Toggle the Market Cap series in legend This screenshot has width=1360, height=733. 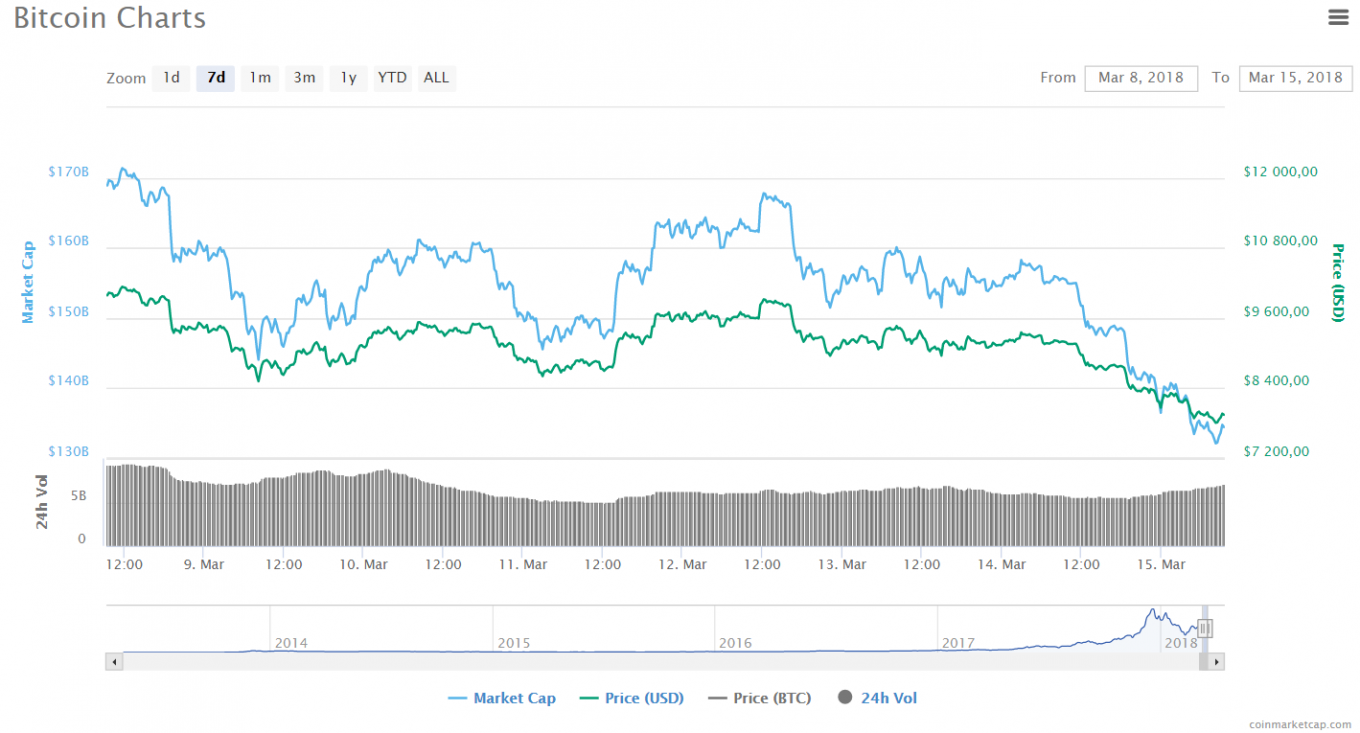[502, 698]
